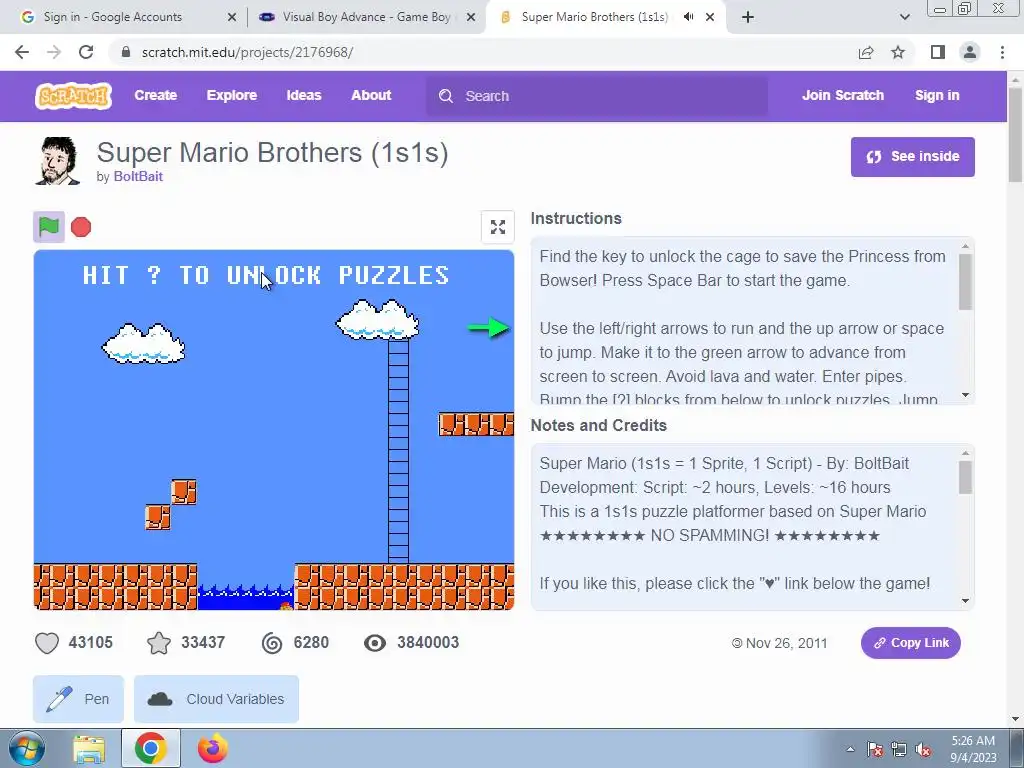The width and height of the screenshot is (1024, 768).
Task: Click the Instructions scrollbar thumb
Action: tap(965, 281)
